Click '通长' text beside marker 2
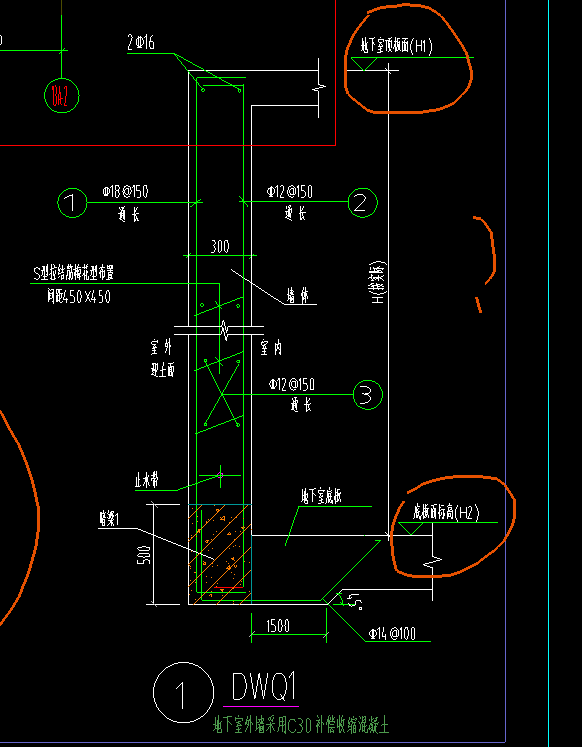Viewport: 582px width, 747px height. [x=296, y=213]
